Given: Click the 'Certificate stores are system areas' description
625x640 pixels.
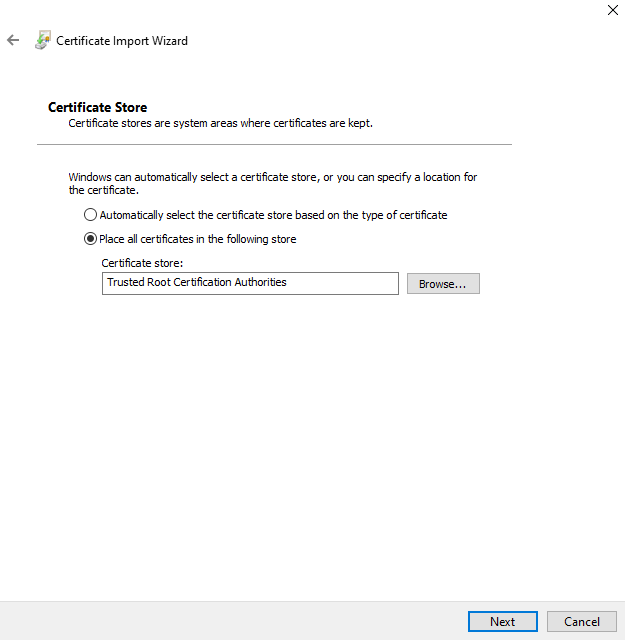Looking at the screenshot, I should pyautogui.click(x=220, y=123).
